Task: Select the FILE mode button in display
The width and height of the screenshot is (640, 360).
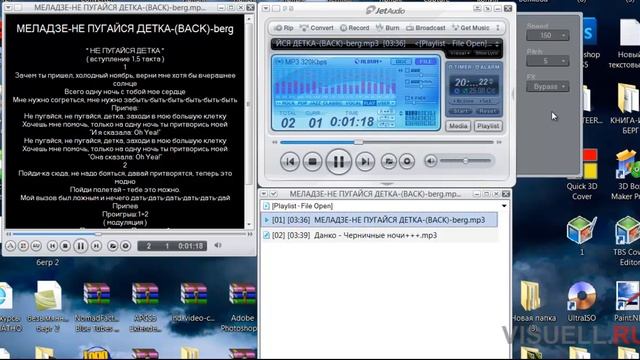Action: (x=425, y=62)
